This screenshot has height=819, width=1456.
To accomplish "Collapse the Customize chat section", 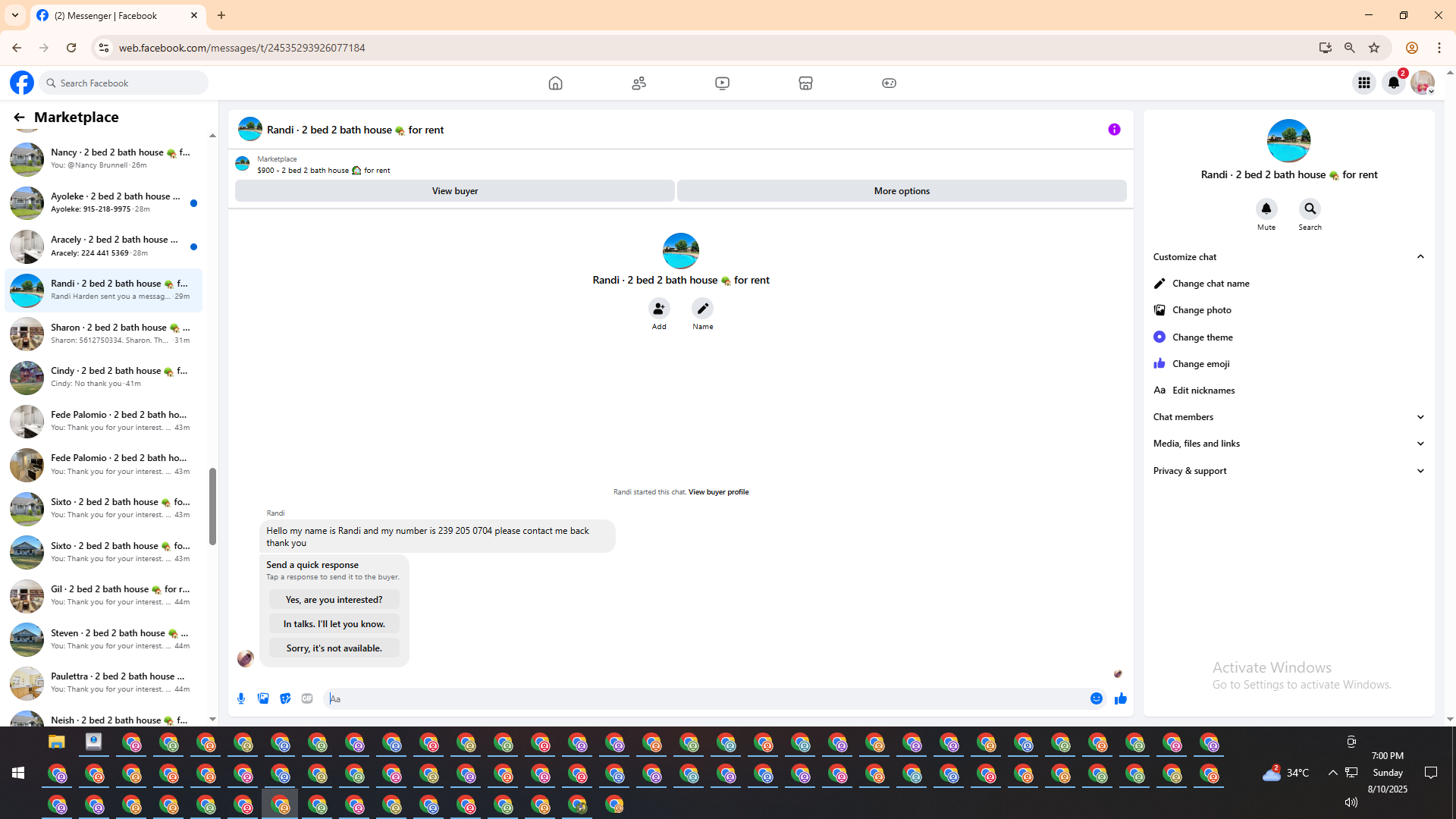I will click(1420, 257).
